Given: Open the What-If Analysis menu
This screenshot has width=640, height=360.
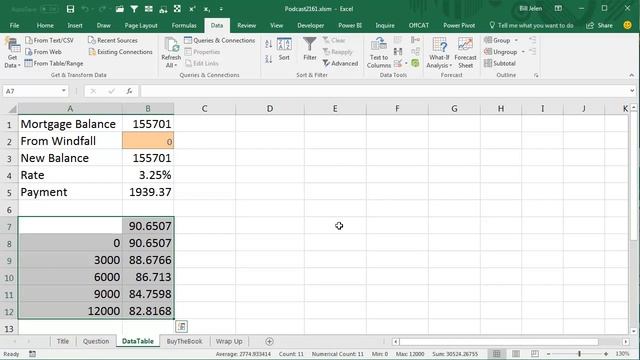Looking at the screenshot, I should coord(439,53).
